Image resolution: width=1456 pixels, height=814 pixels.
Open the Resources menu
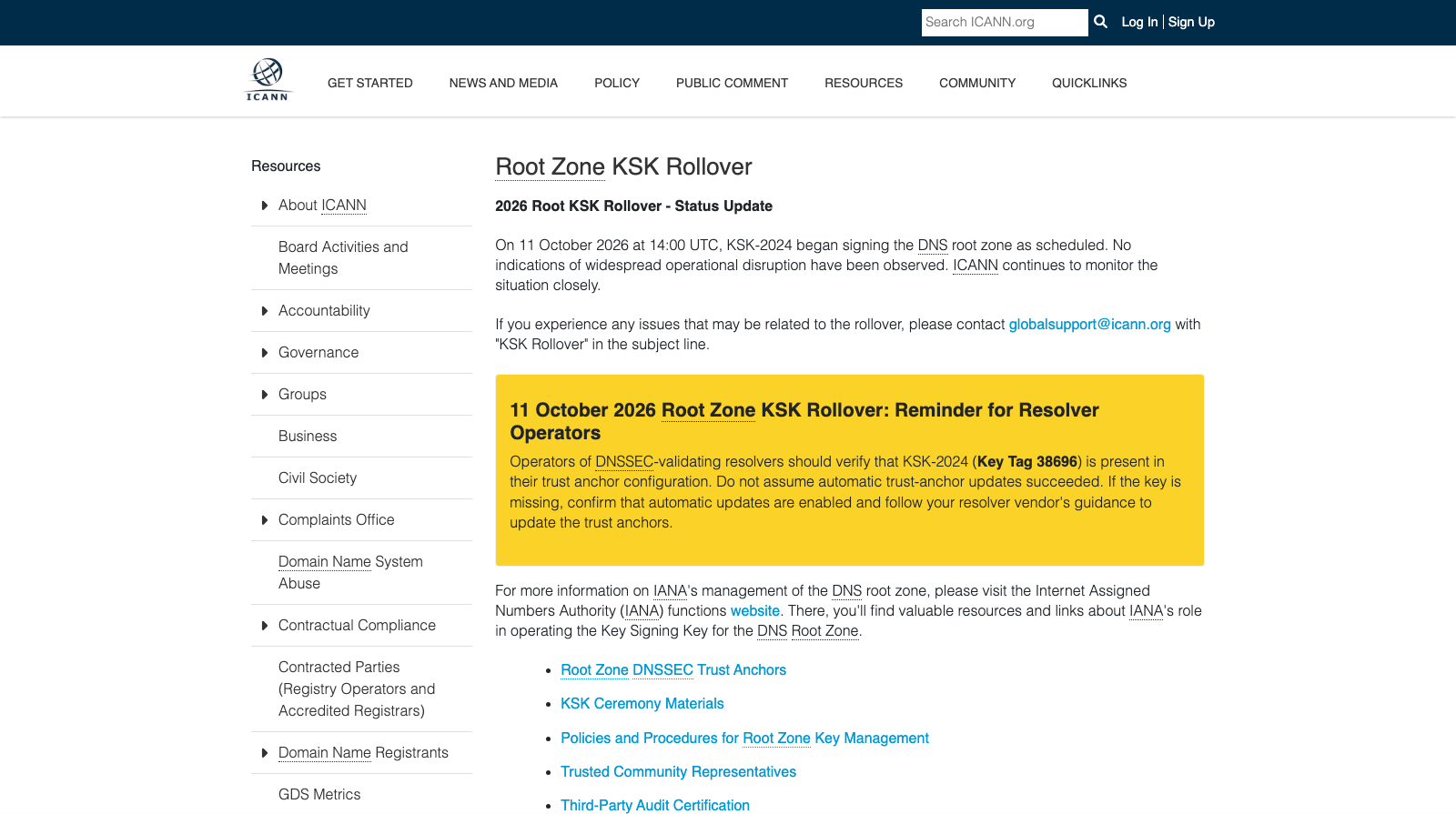point(864,83)
